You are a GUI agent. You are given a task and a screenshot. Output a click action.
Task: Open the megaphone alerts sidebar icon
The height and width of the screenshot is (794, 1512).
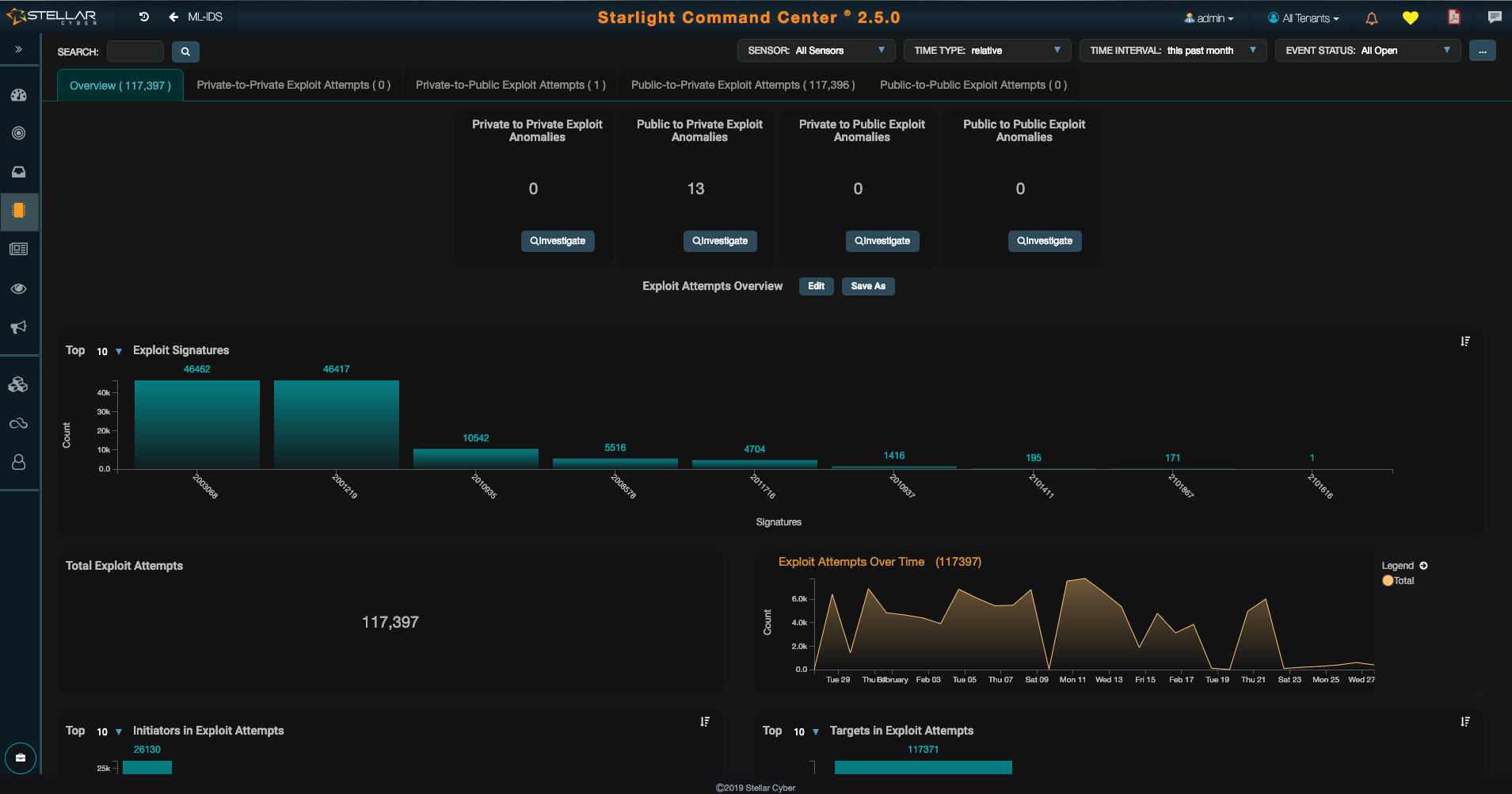19,326
